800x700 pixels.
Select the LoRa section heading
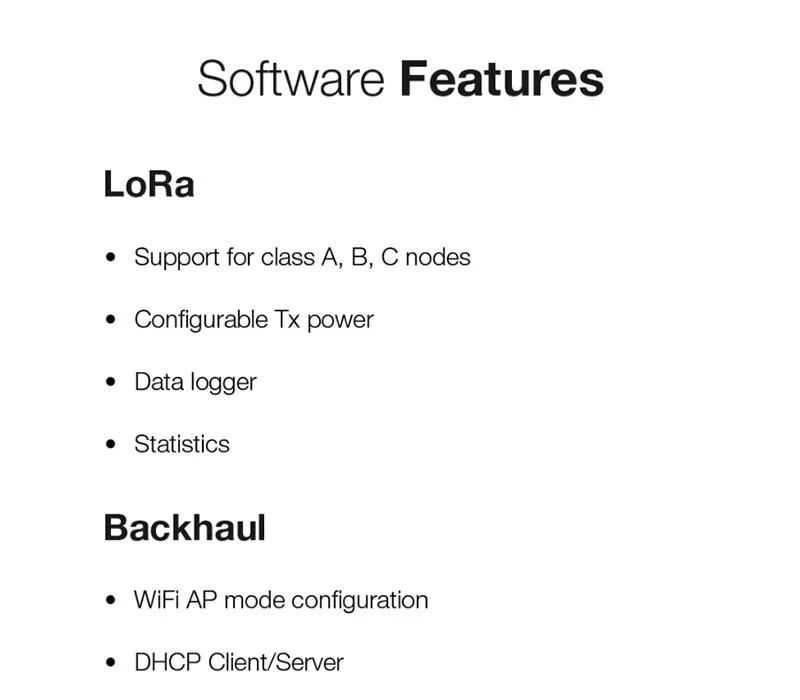coord(149,184)
